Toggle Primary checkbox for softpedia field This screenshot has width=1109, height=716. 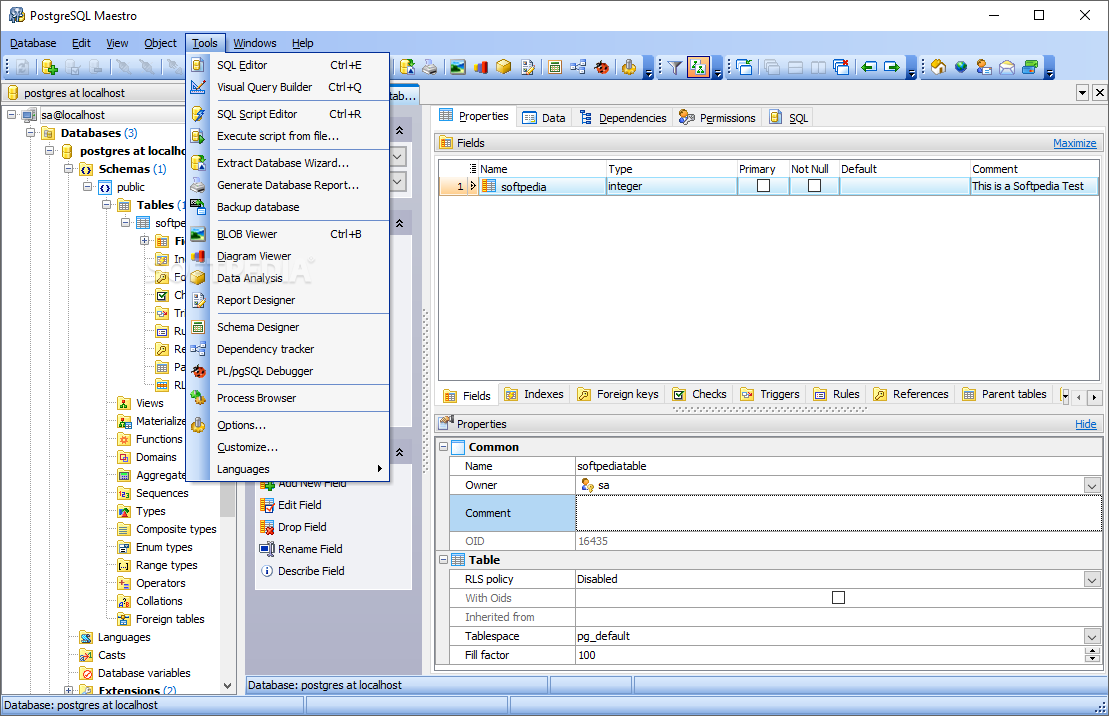[x=763, y=185]
